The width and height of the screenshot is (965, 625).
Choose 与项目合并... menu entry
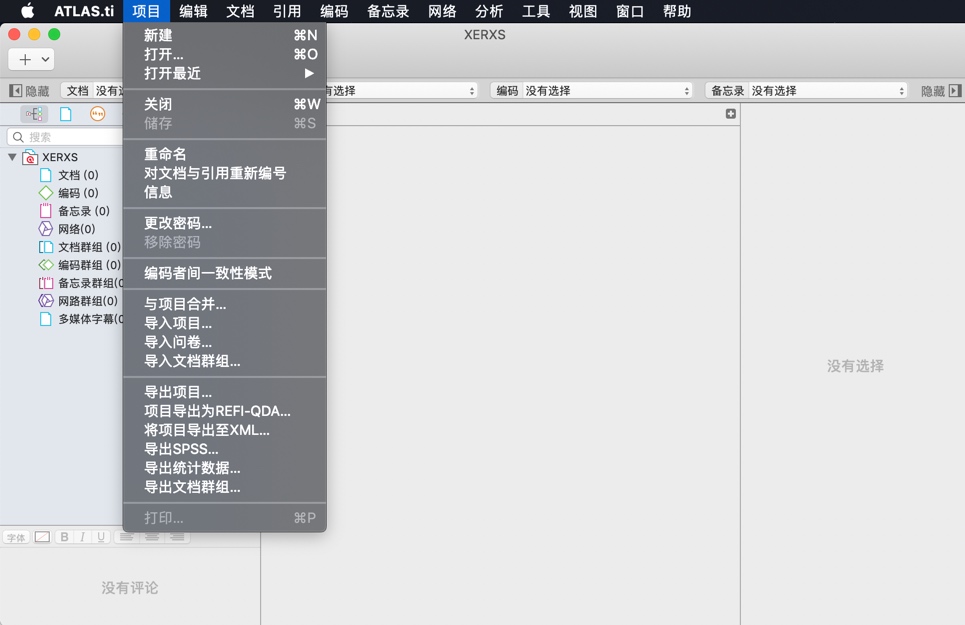pyautogui.click(x=225, y=303)
